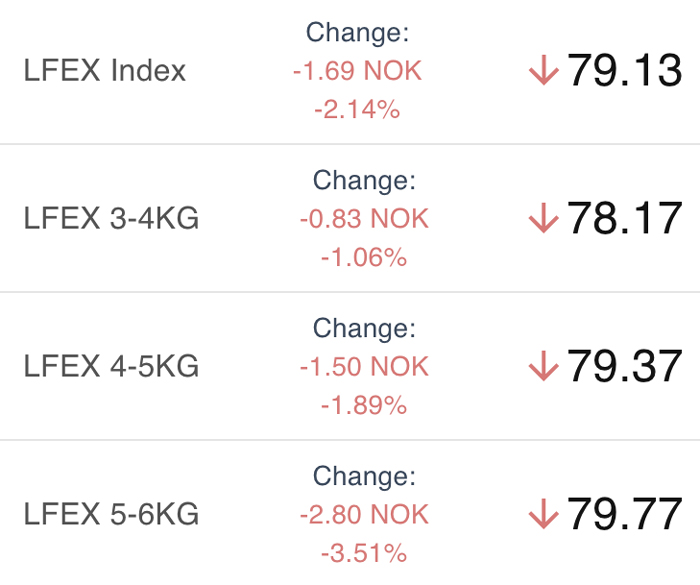The height and width of the screenshot is (585, 700).
Task: Click the -2.80 NOK change value
Action: tap(364, 514)
